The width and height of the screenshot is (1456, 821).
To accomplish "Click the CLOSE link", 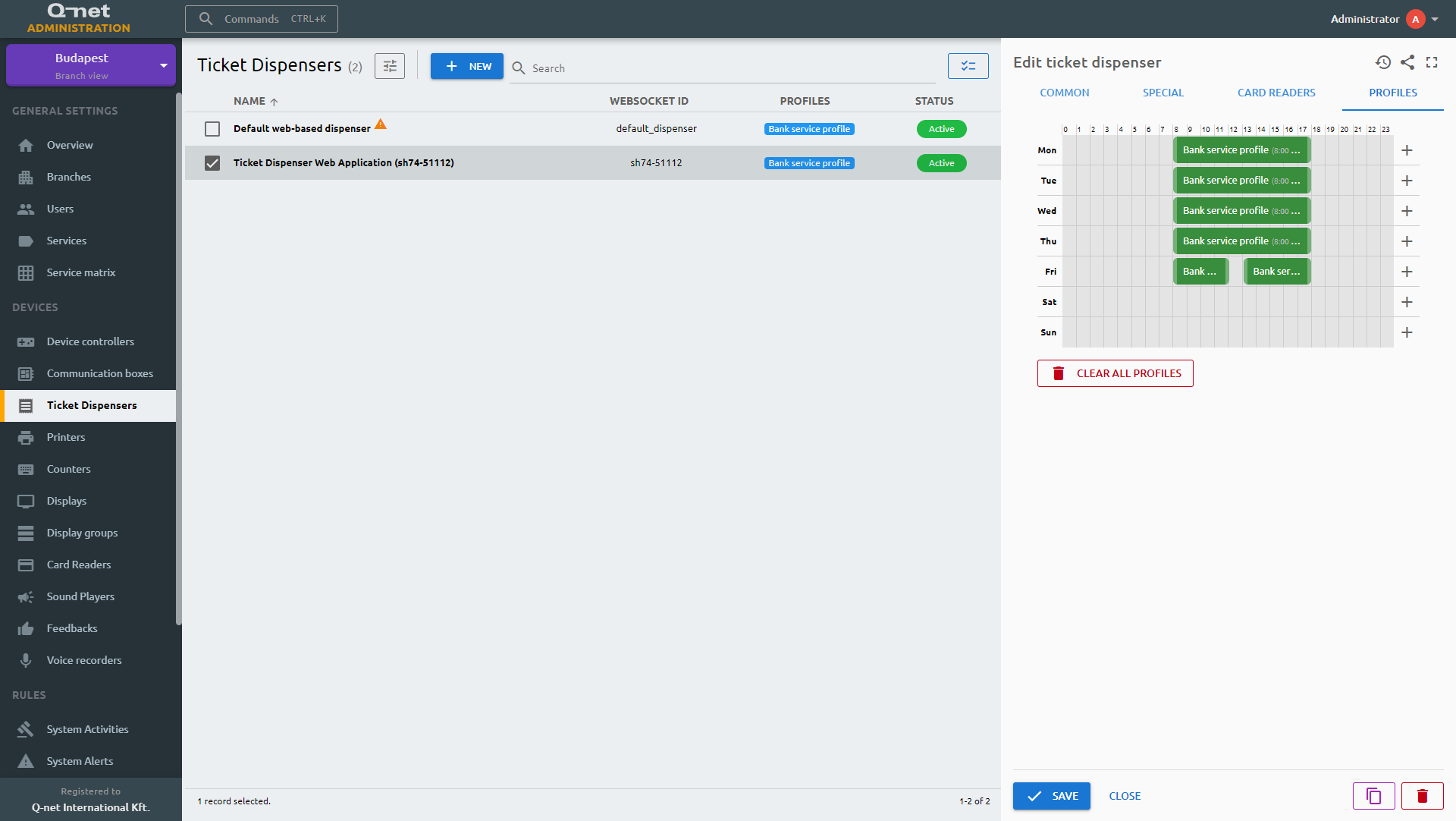I will pyautogui.click(x=1125, y=796).
